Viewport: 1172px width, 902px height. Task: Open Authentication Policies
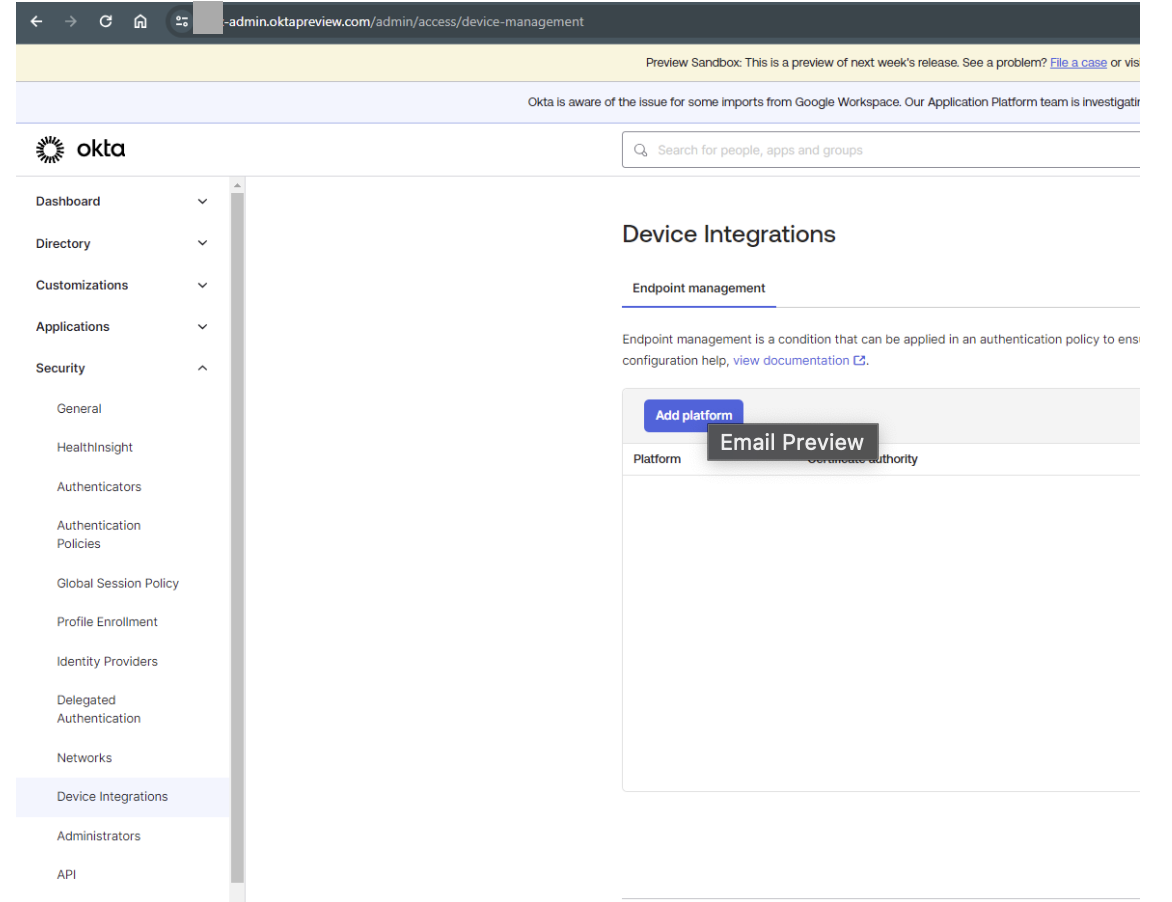[x=99, y=535]
